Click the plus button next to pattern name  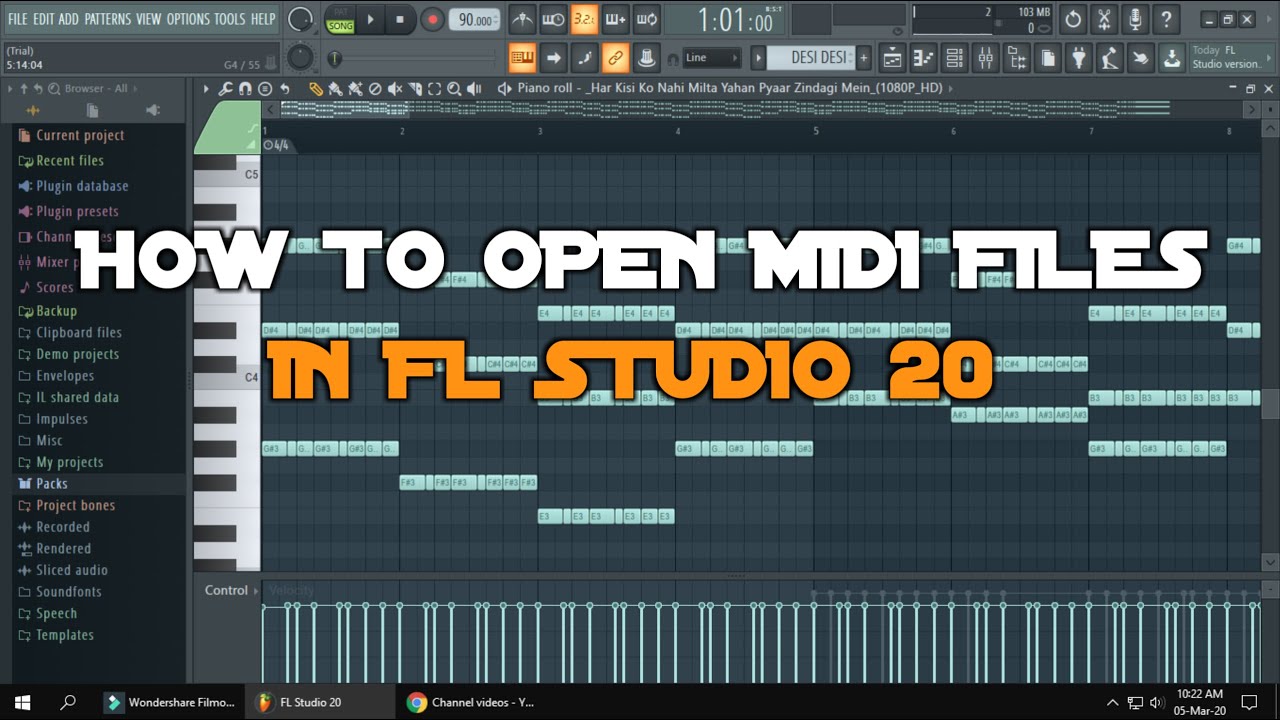[864, 58]
